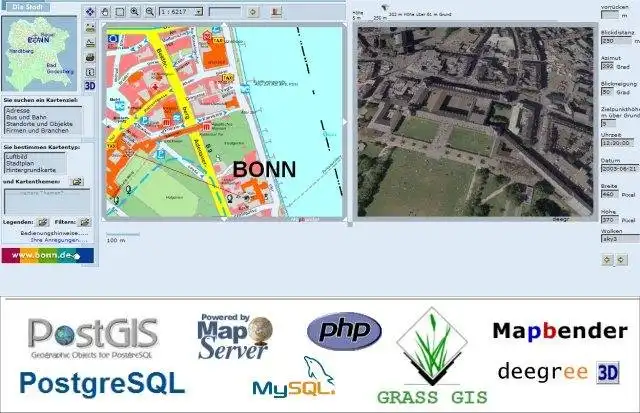Pan map west with left edge arrow
This screenshot has height=413, width=640.
click(x=104, y=122)
